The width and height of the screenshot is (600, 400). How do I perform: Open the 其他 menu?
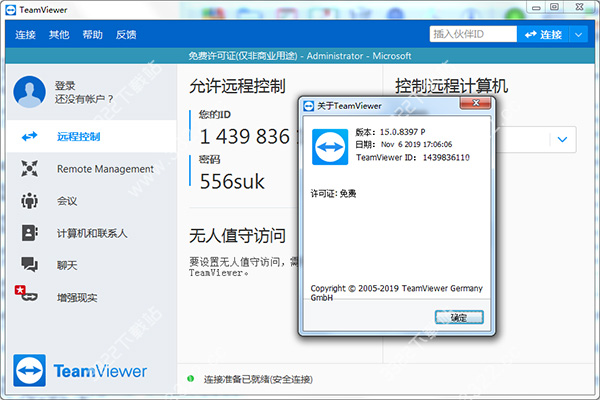click(59, 34)
